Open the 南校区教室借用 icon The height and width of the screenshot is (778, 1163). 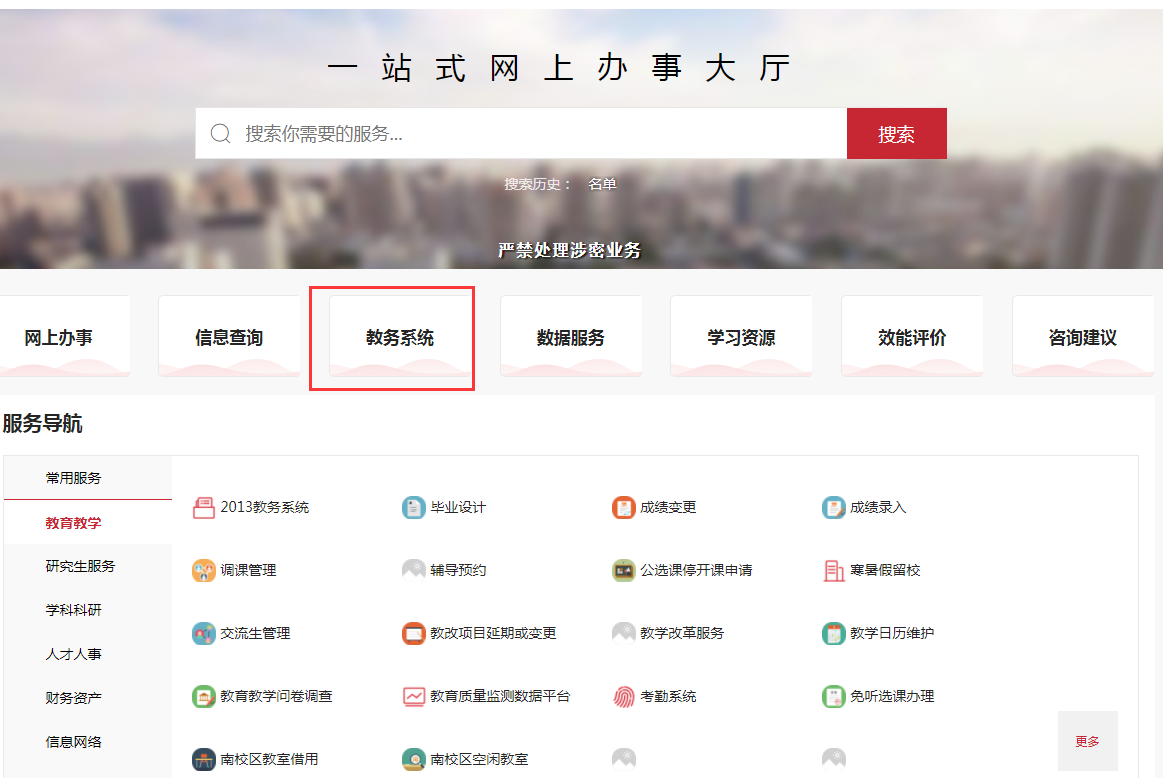[x=204, y=760]
